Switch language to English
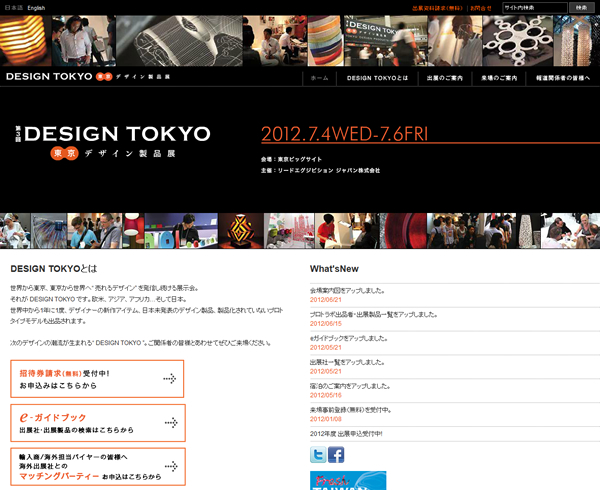This screenshot has height=490, width=600. 37,7
